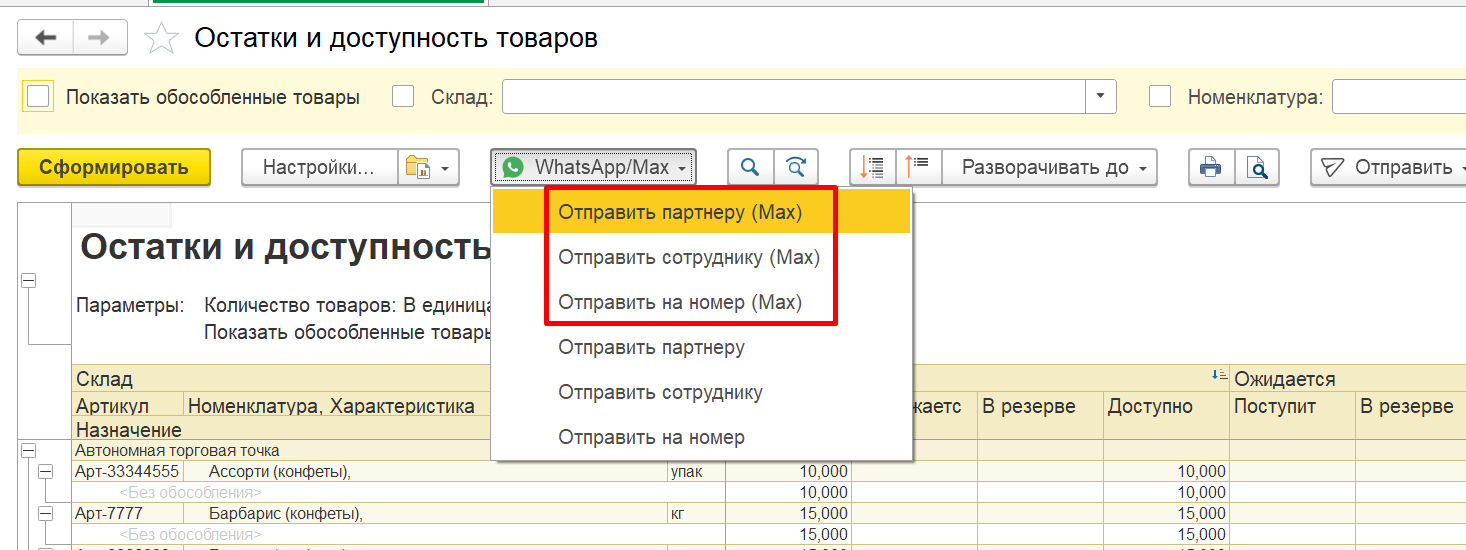Collapse the report header section minus box
The height and width of the screenshot is (550, 1466).
(x=28, y=282)
